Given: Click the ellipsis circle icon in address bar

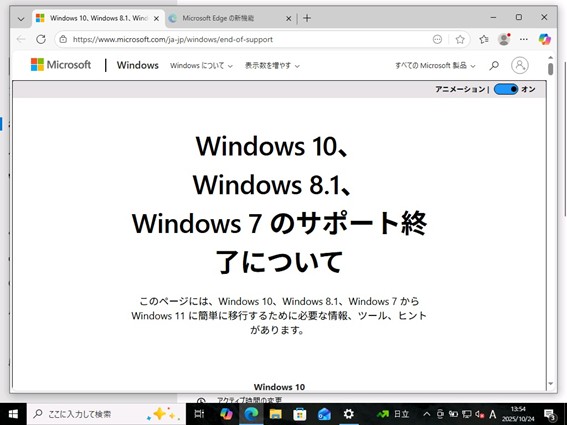Looking at the screenshot, I should (x=437, y=39).
